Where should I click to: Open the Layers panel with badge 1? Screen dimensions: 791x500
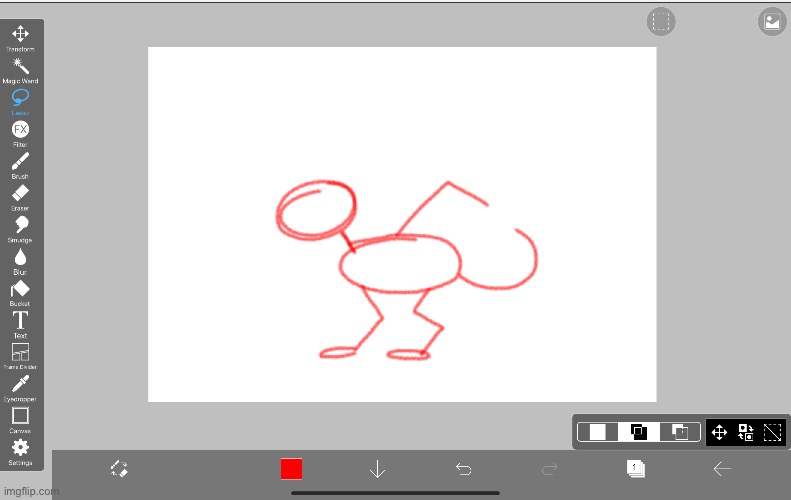pos(635,469)
